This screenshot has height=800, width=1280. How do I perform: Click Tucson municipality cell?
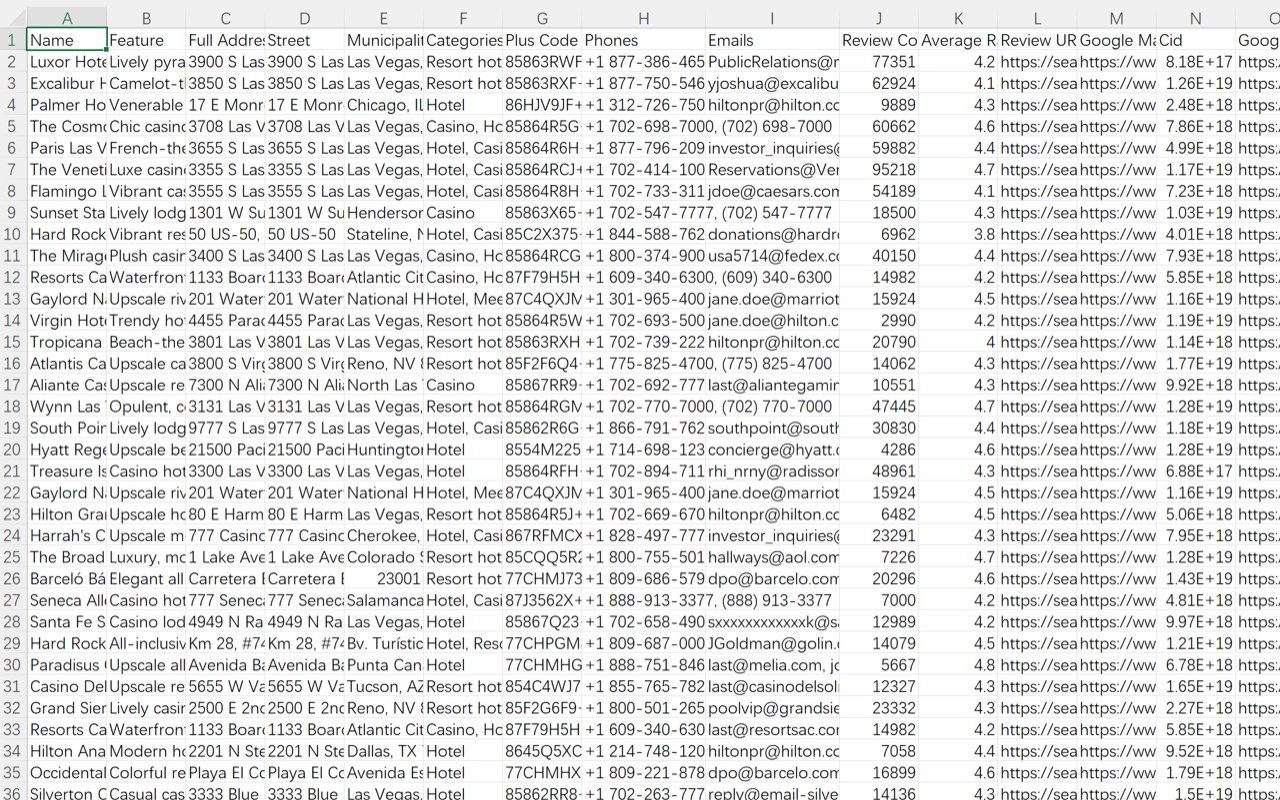coord(384,686)
